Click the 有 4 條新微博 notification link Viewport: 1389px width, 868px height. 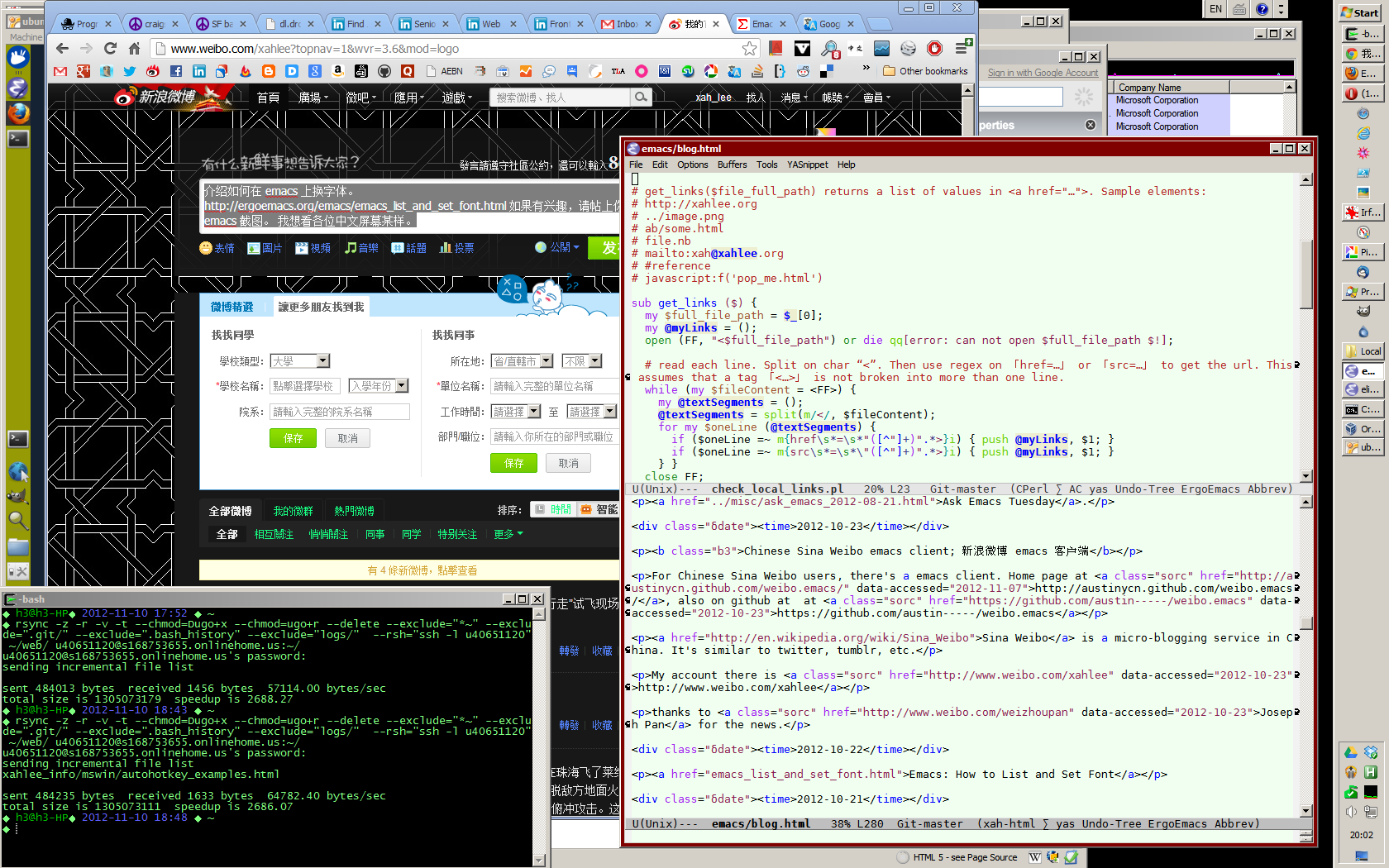(422, 570)
